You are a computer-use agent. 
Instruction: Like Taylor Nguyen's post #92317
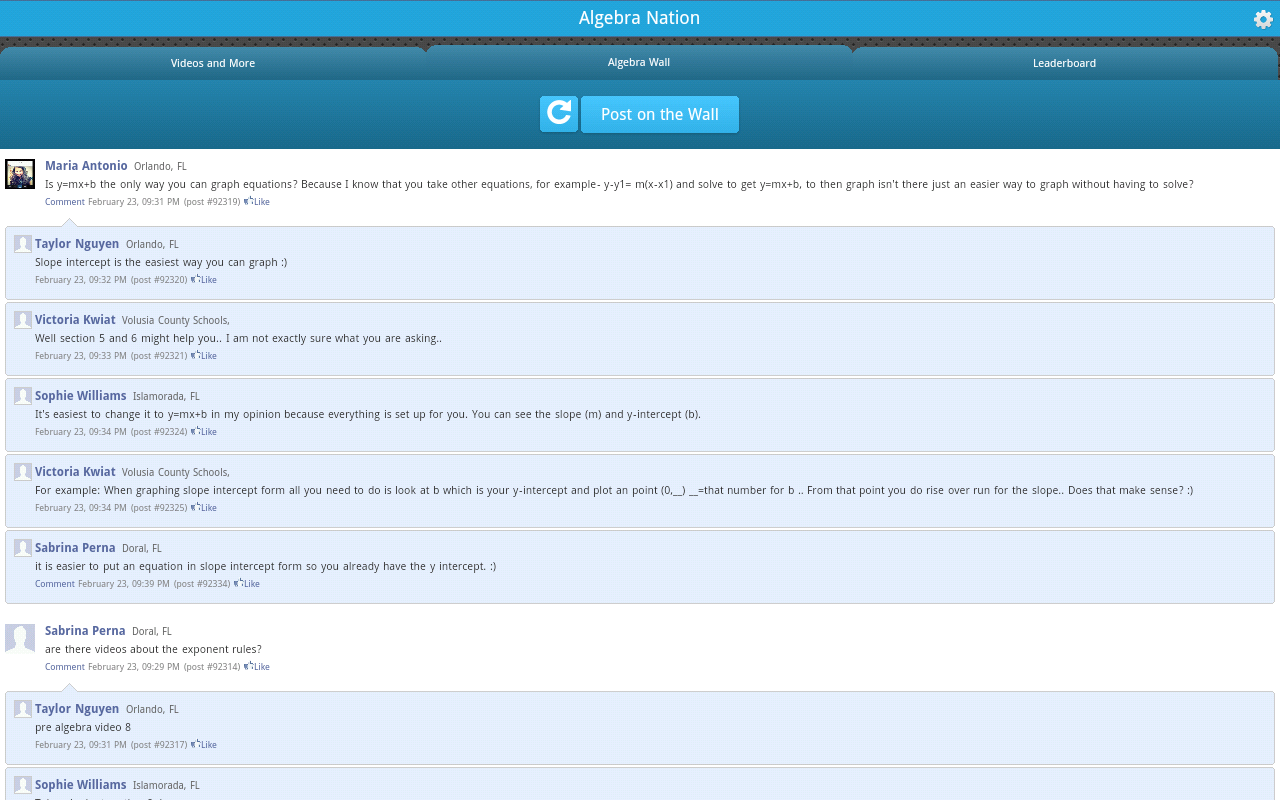(204, 745)
